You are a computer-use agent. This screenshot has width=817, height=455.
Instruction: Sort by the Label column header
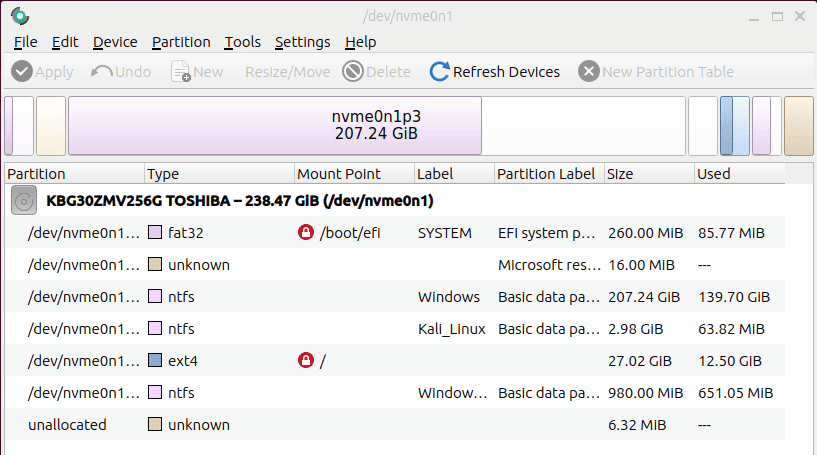[x=454, y=174]
